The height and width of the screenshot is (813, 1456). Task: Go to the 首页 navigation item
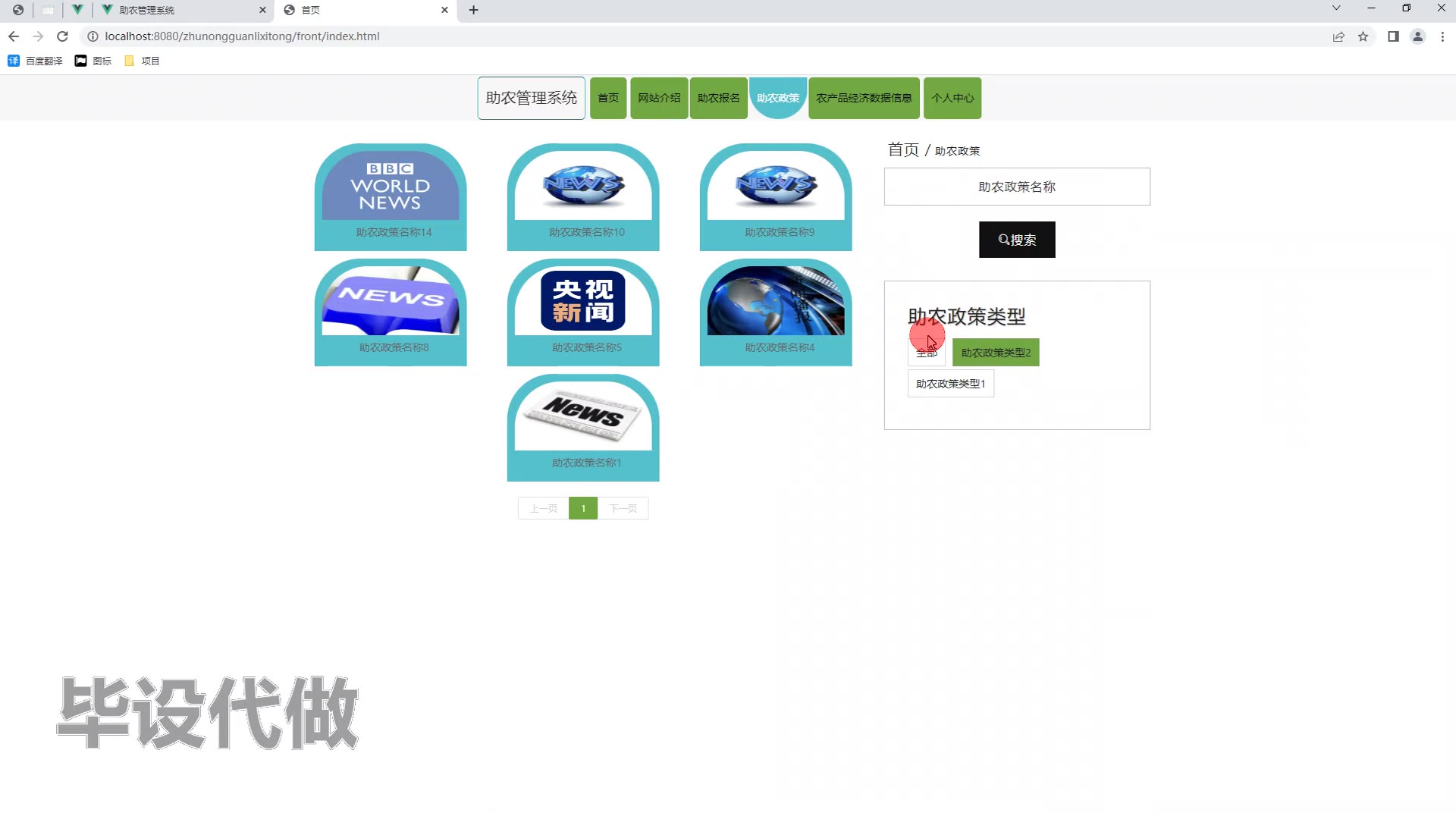(608, 98)
